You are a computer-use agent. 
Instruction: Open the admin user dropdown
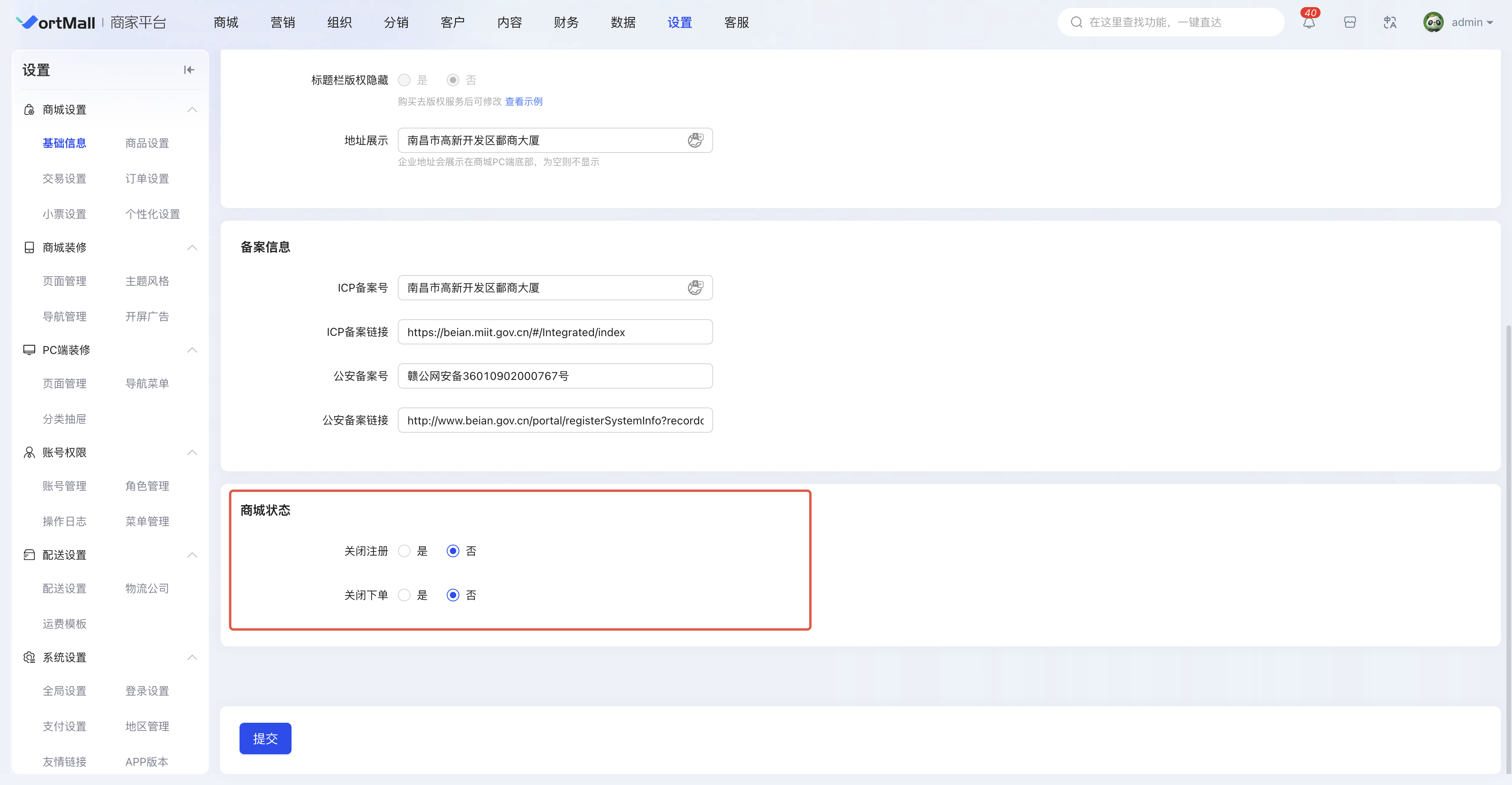(x=1471, y=23)
